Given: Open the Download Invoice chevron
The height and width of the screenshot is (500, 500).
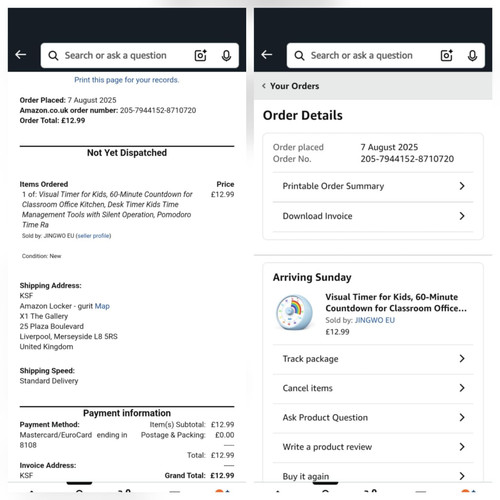Looking at the screenshot, I should 462,216.
